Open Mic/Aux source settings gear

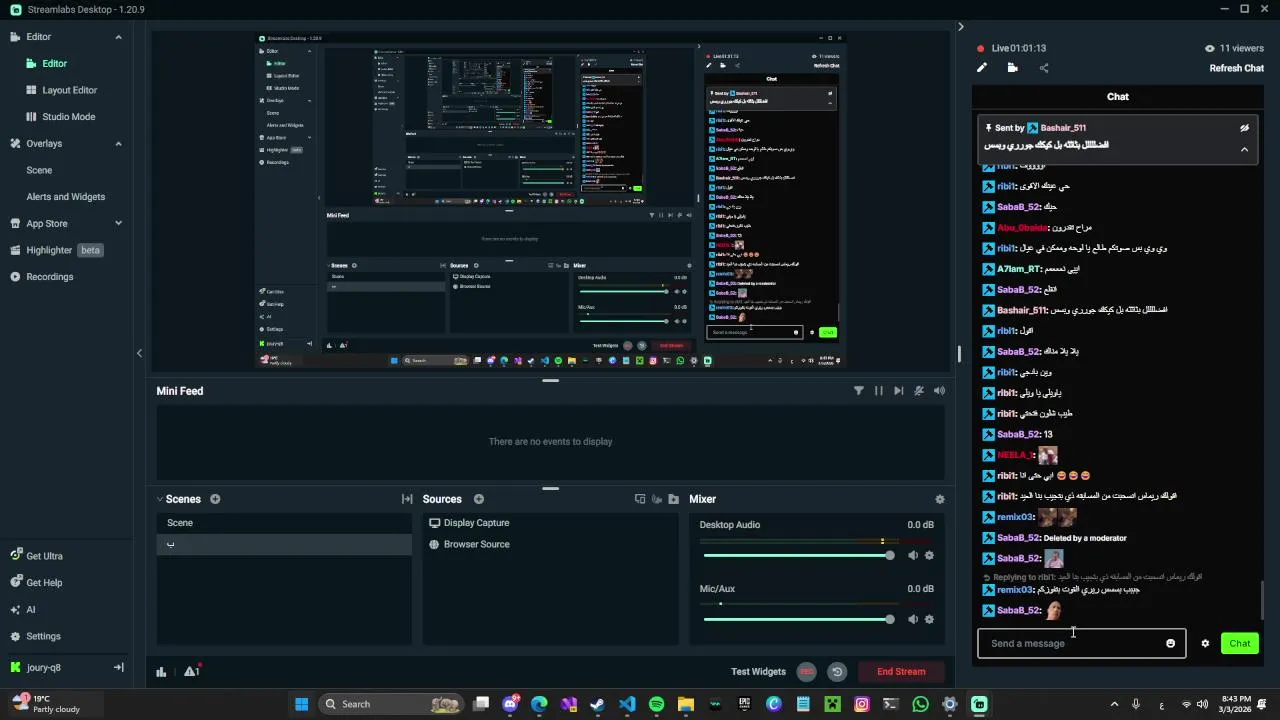(929, 619)
